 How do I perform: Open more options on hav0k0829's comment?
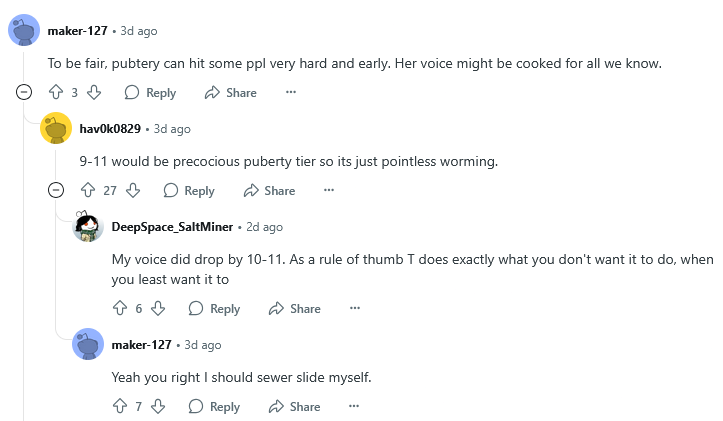coord(329,191)
